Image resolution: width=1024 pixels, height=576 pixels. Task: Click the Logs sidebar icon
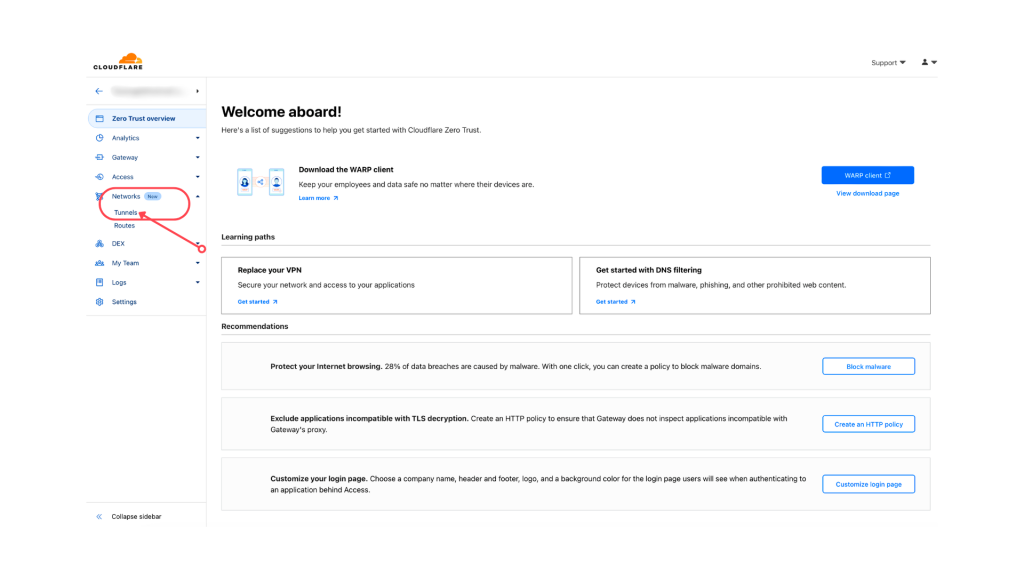pos(99,283)
